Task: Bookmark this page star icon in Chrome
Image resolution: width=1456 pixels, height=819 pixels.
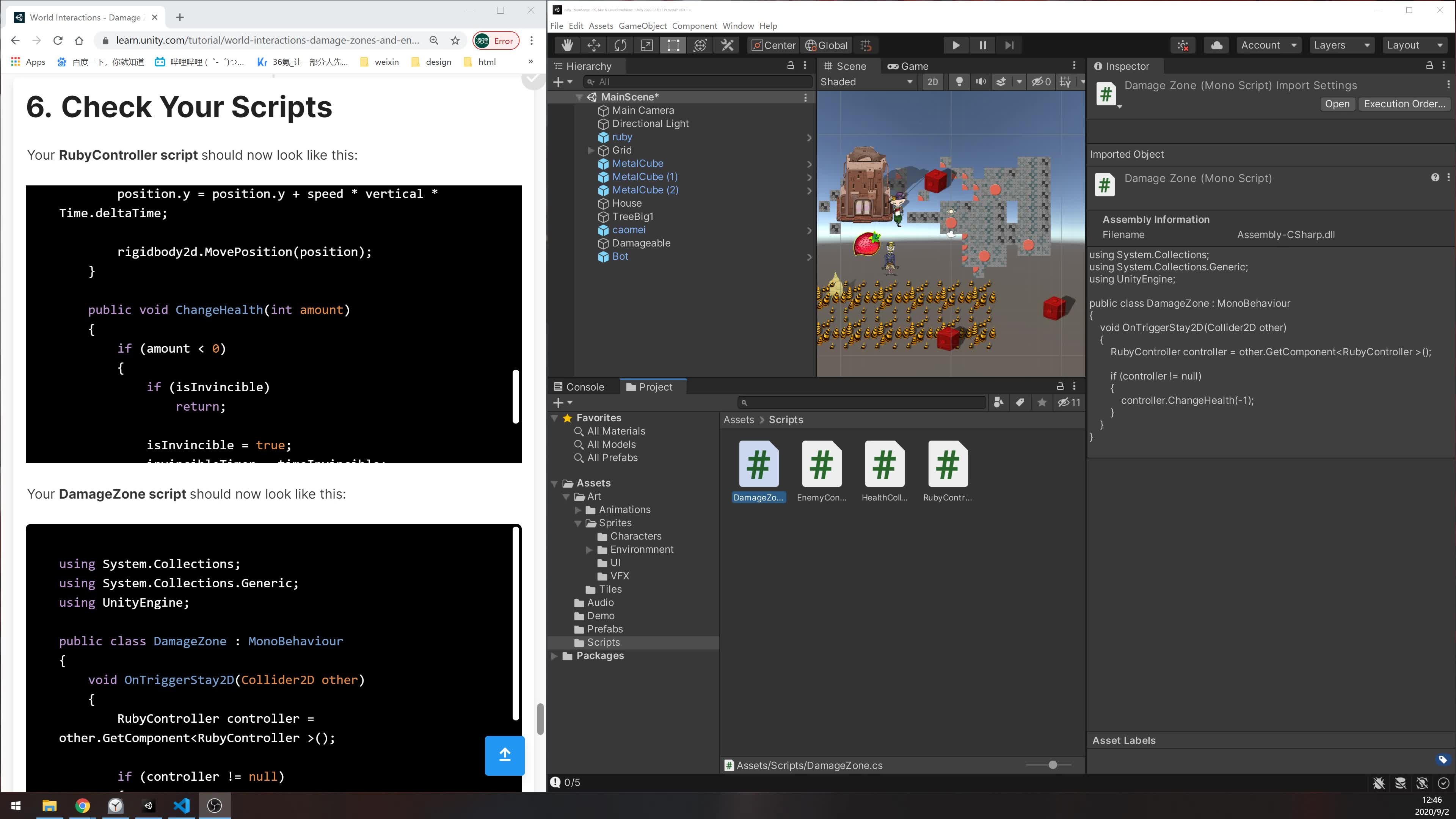Action: (455, 41)
